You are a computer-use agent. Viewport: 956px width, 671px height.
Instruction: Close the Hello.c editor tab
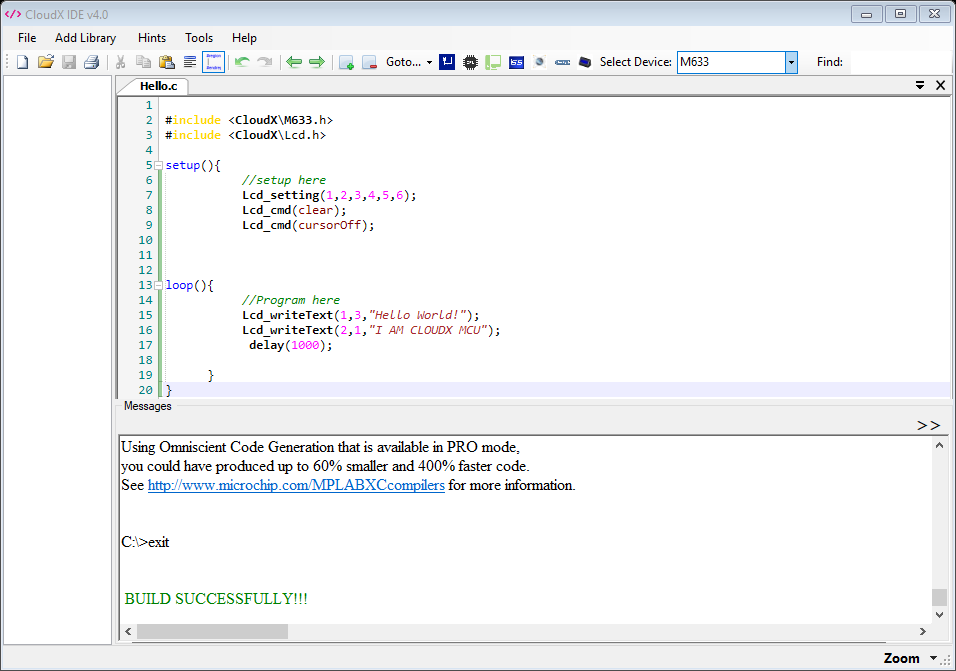click(x=941, y=85)
